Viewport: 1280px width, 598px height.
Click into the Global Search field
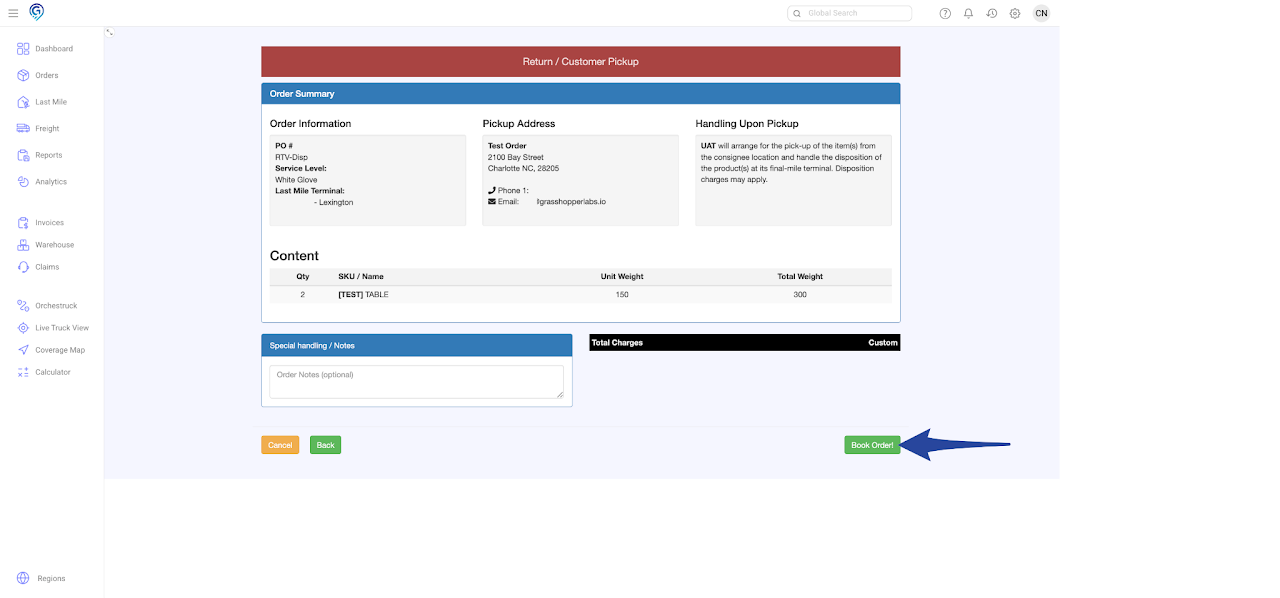[x=849, y=13]
